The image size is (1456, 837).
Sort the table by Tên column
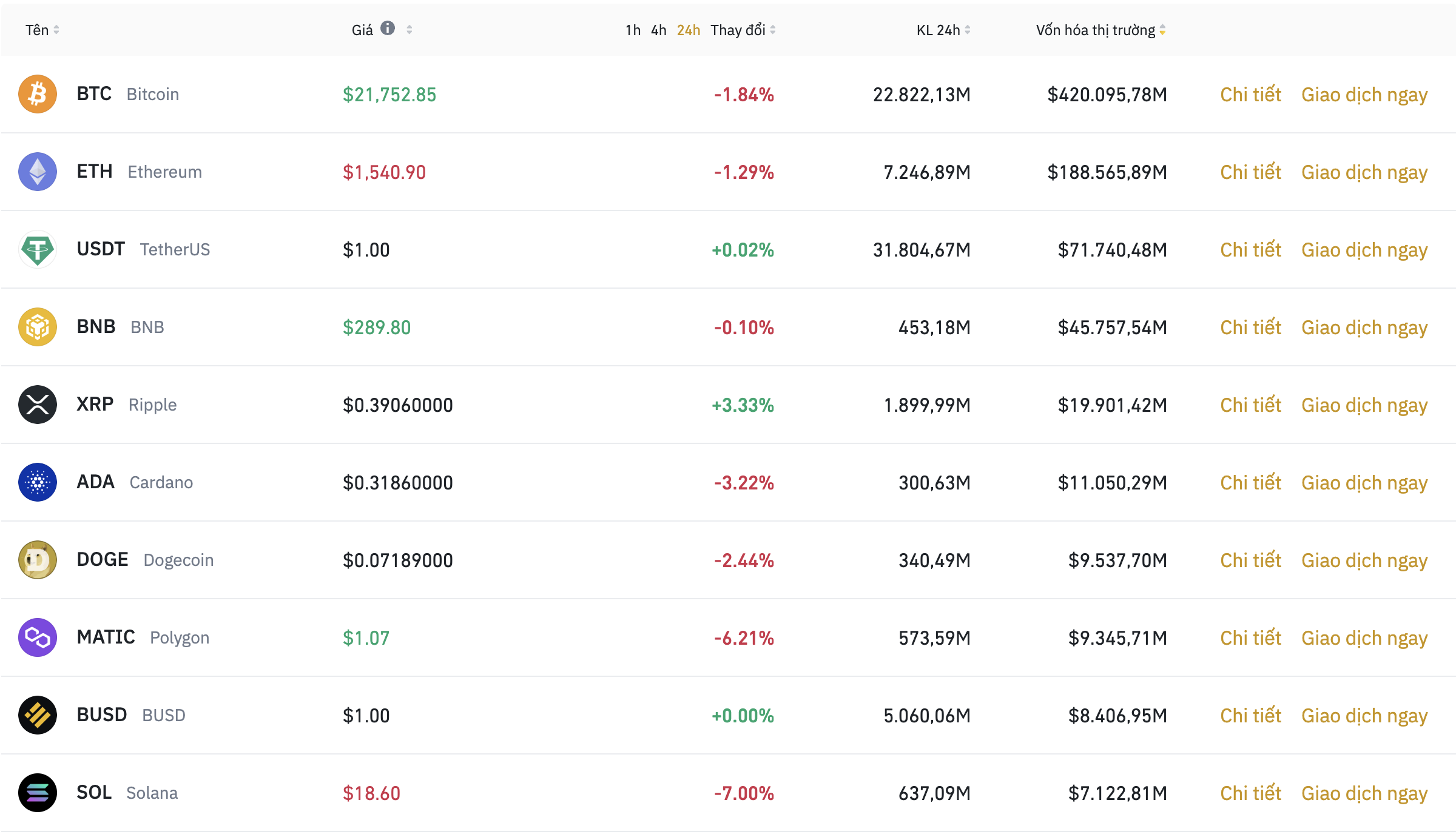(42, 30)
